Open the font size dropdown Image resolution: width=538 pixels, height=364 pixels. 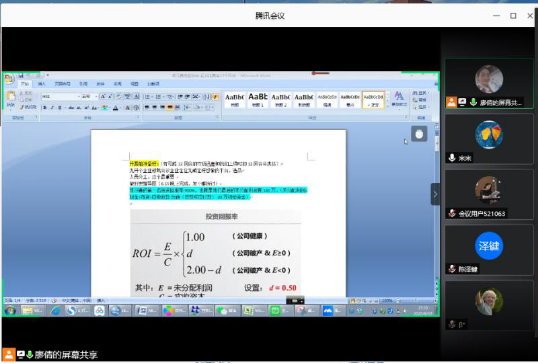[x=90, y=97]
